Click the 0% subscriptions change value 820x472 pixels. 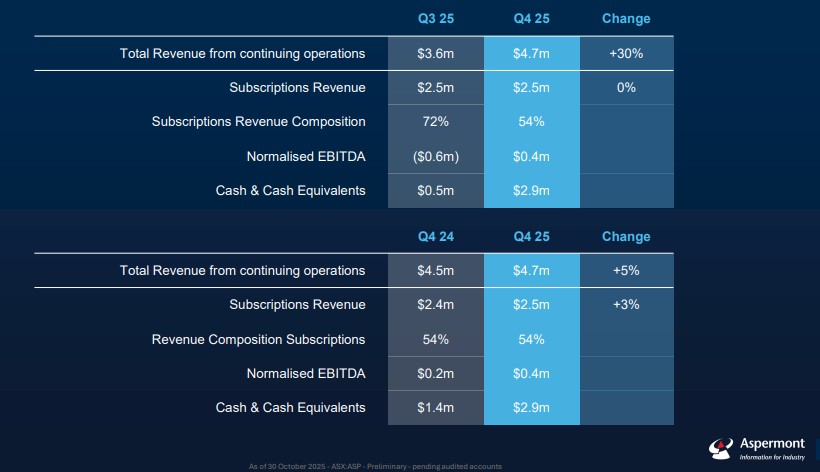pos(626,88)
